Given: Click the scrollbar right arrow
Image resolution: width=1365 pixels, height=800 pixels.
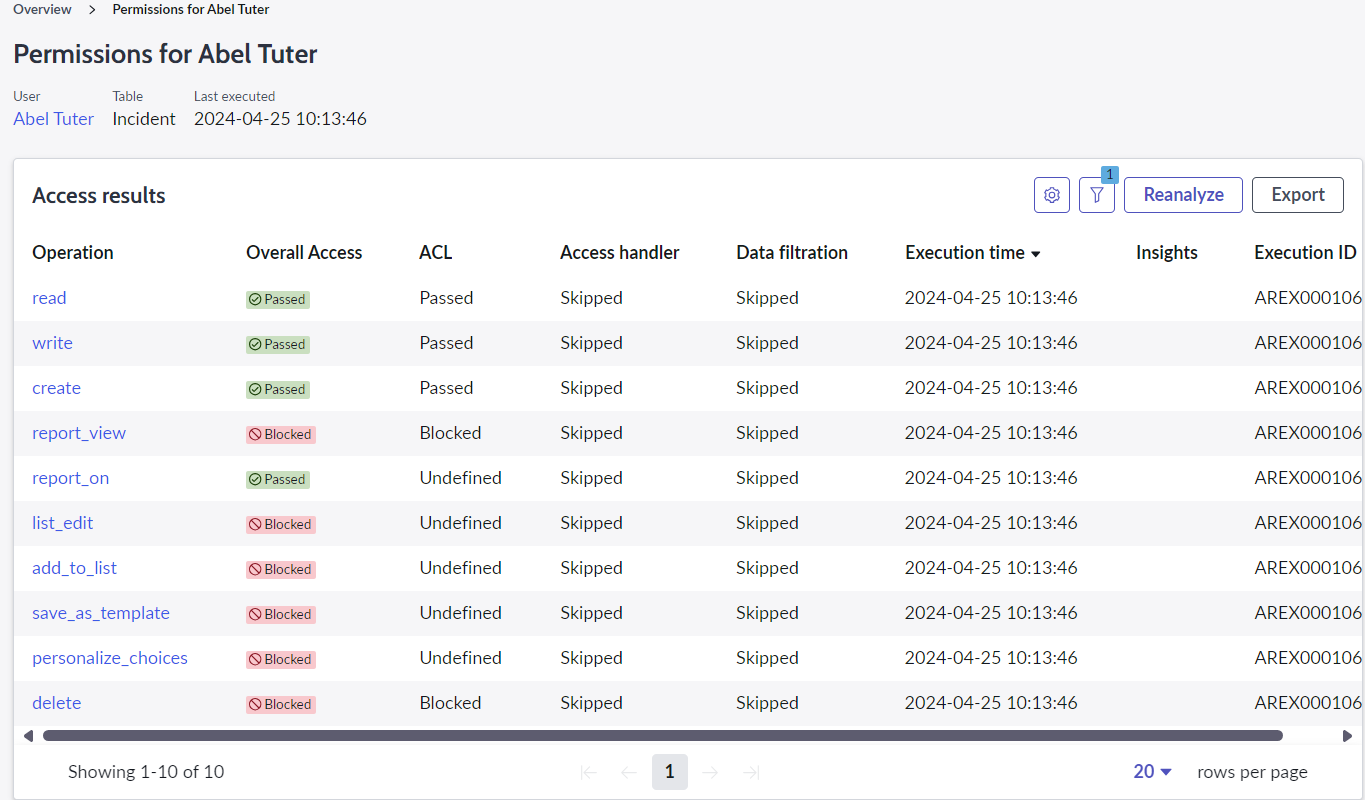Looking at the screenshot, I should (1347, 736).
